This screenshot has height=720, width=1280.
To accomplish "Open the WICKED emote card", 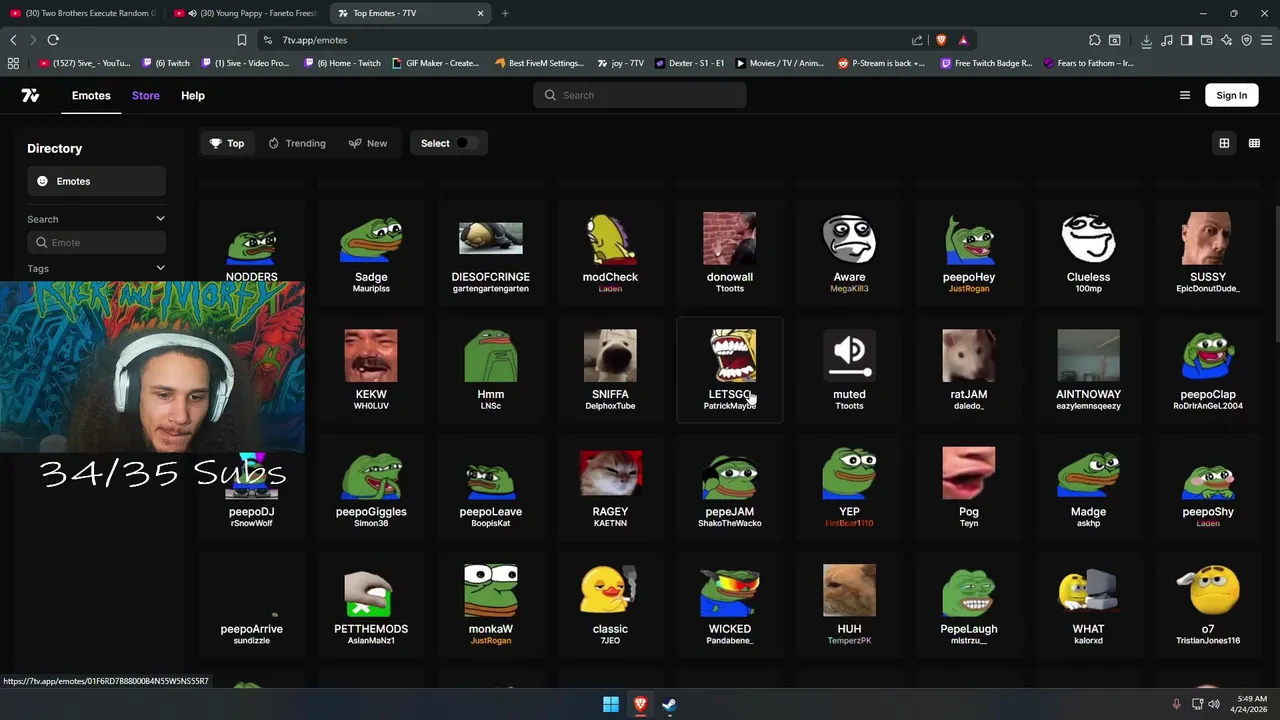I will coord(730,605).
